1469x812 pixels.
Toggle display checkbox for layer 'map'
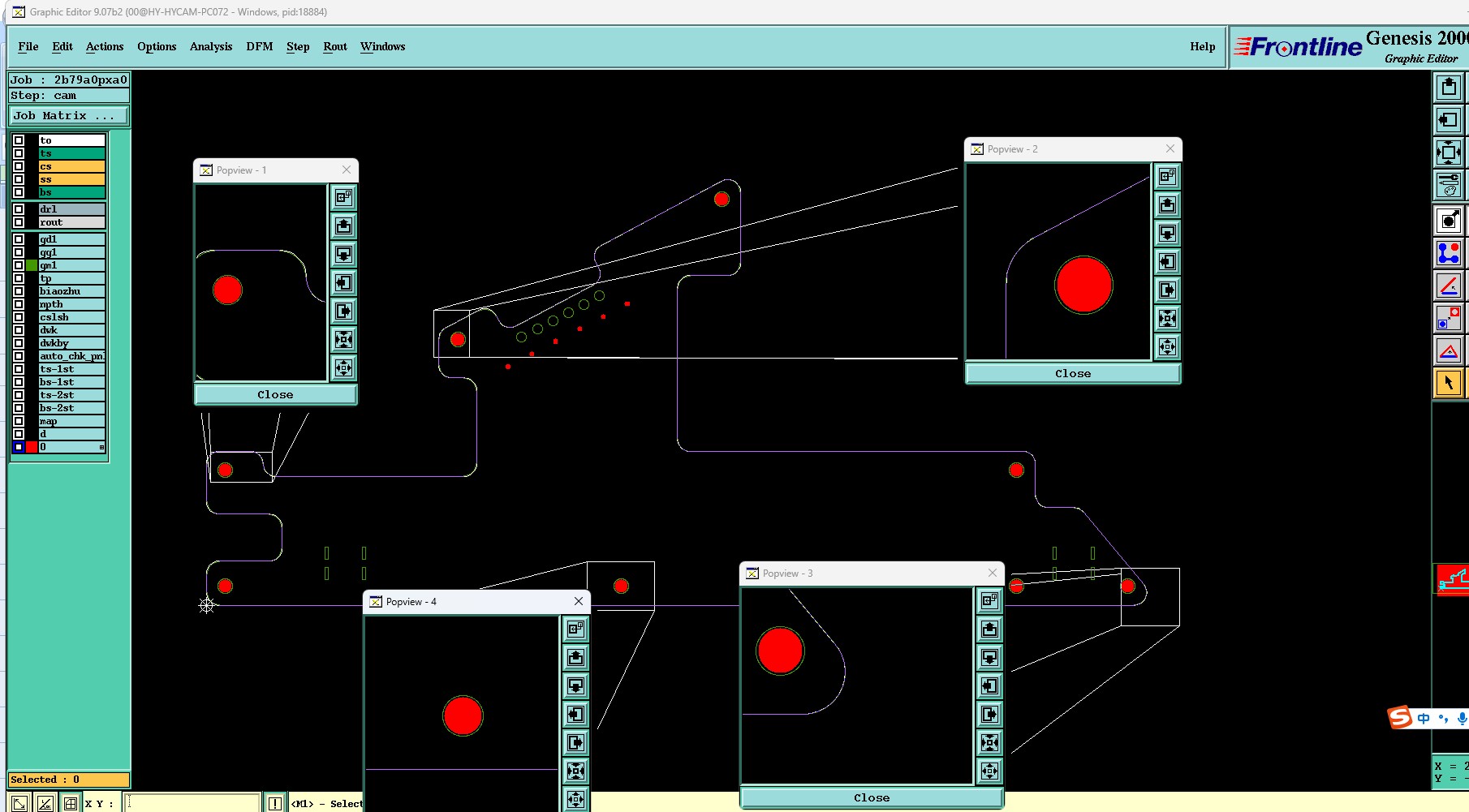[19, 421]
